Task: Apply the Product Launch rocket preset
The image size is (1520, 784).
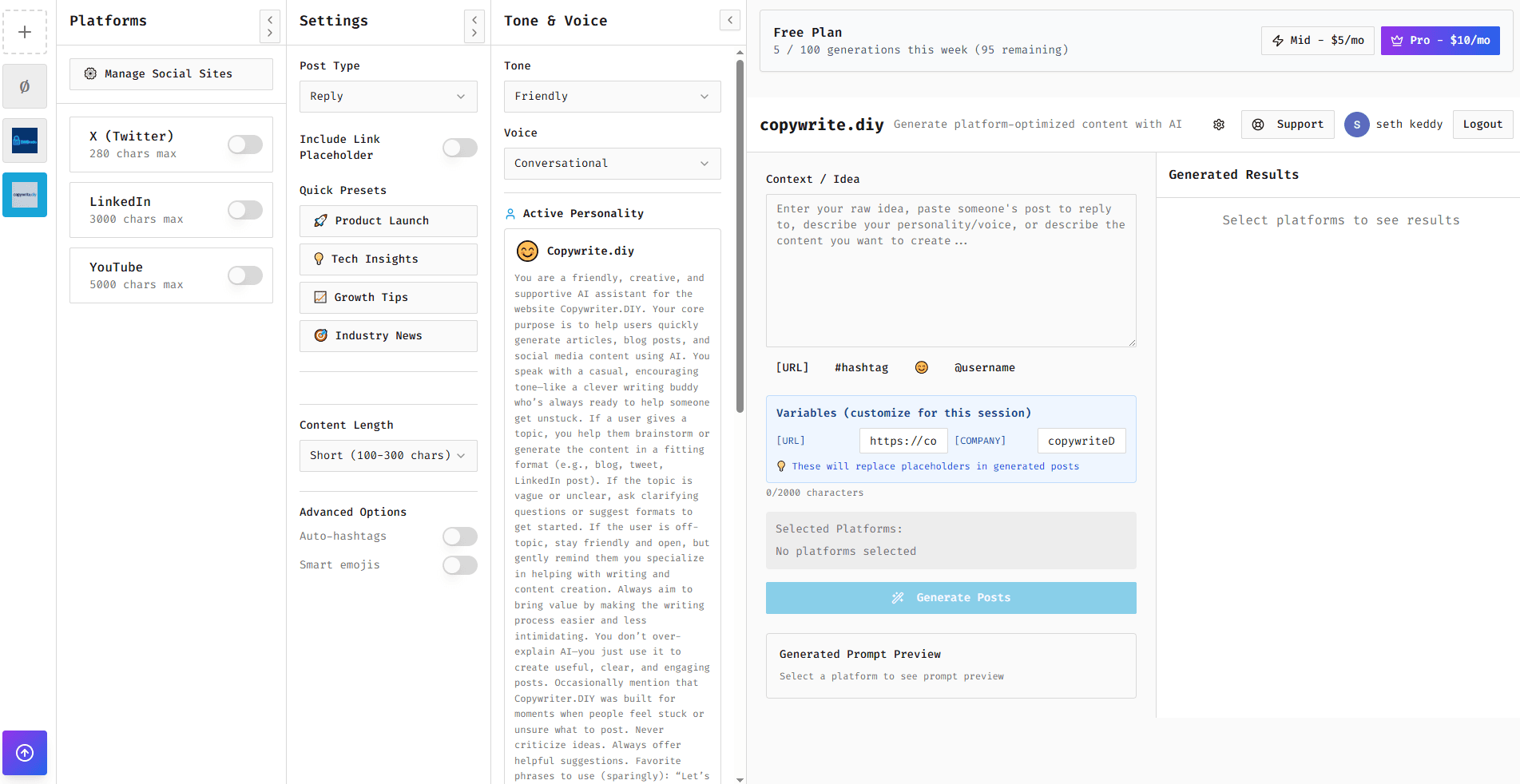Action: click(x=387, y=220)
